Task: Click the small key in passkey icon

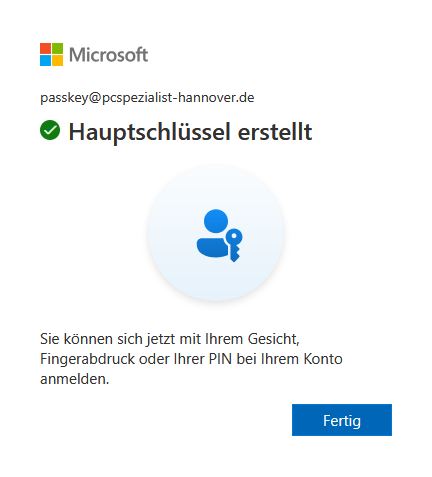Action: (x=234, y=245)
